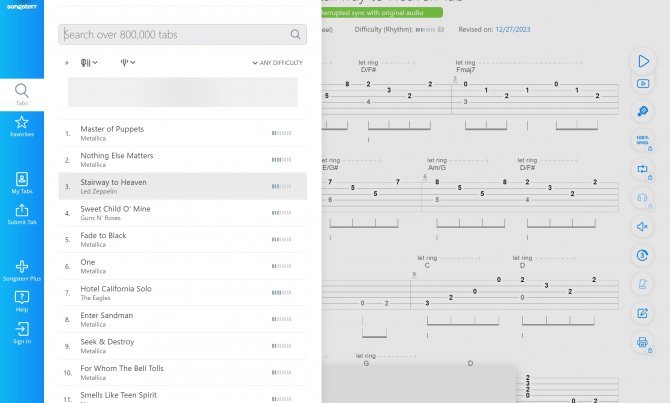This screenshot has height=403, width=670.
Task: Open the tab editor pencil icon
Action: 642,313
